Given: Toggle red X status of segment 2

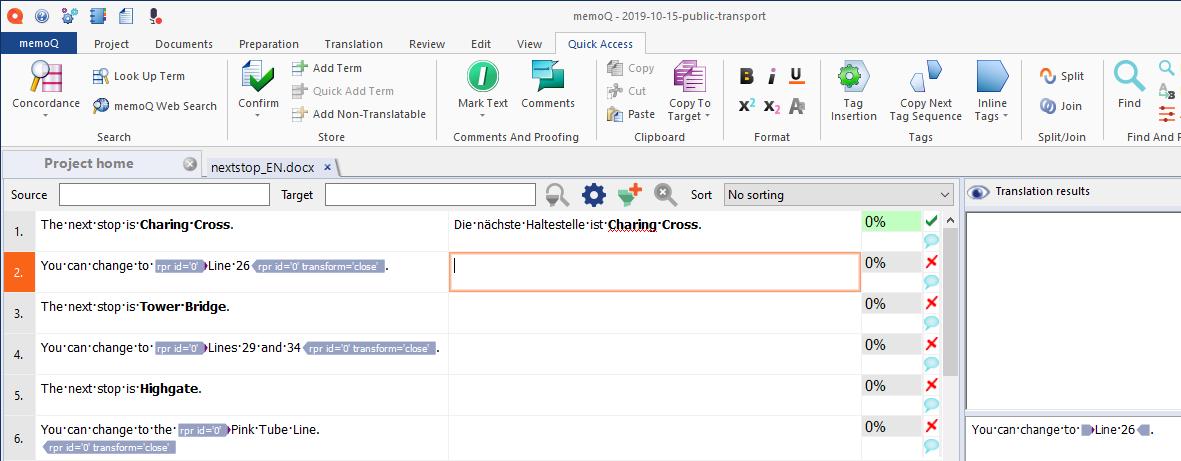Looking at the screenshot, I should point(931,261).
